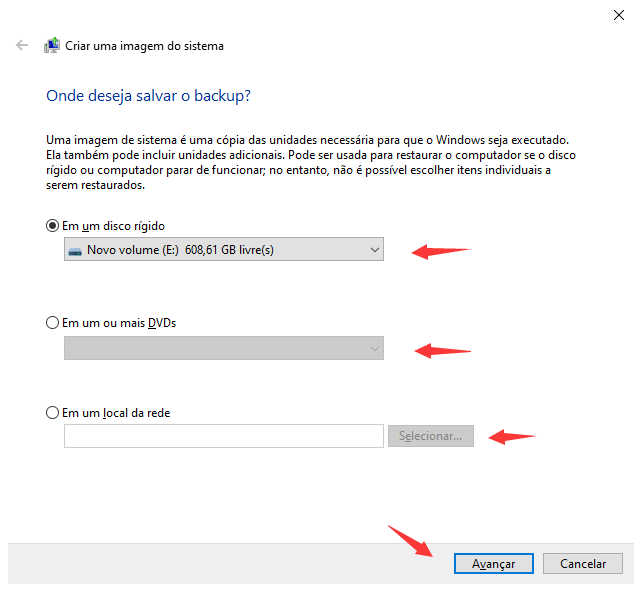642x592 pixels.
Task: Click the drive icon beside Novo volume (E:)
Action: (74, 250)
